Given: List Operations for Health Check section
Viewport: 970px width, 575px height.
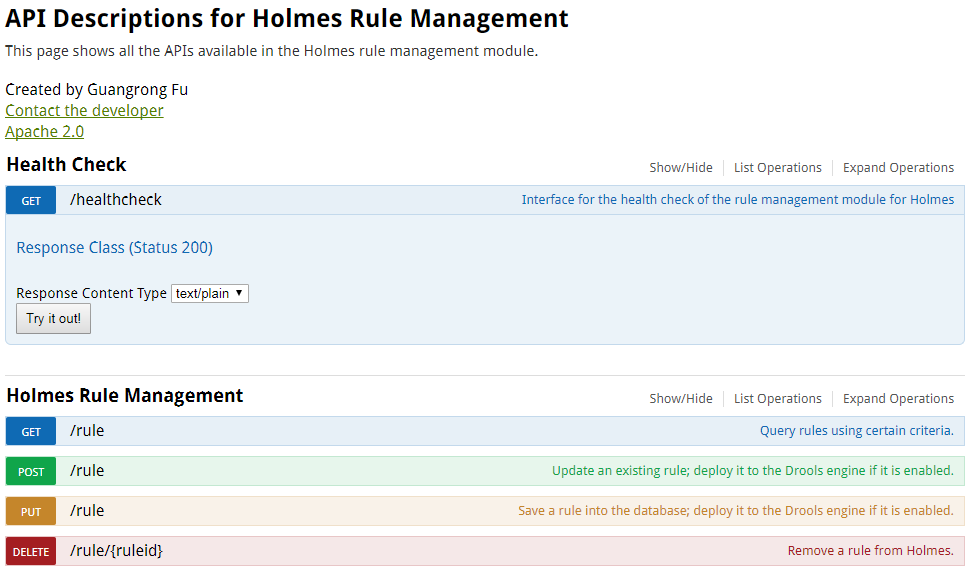Looking at the screenshot, I should [x=778, y=168].
